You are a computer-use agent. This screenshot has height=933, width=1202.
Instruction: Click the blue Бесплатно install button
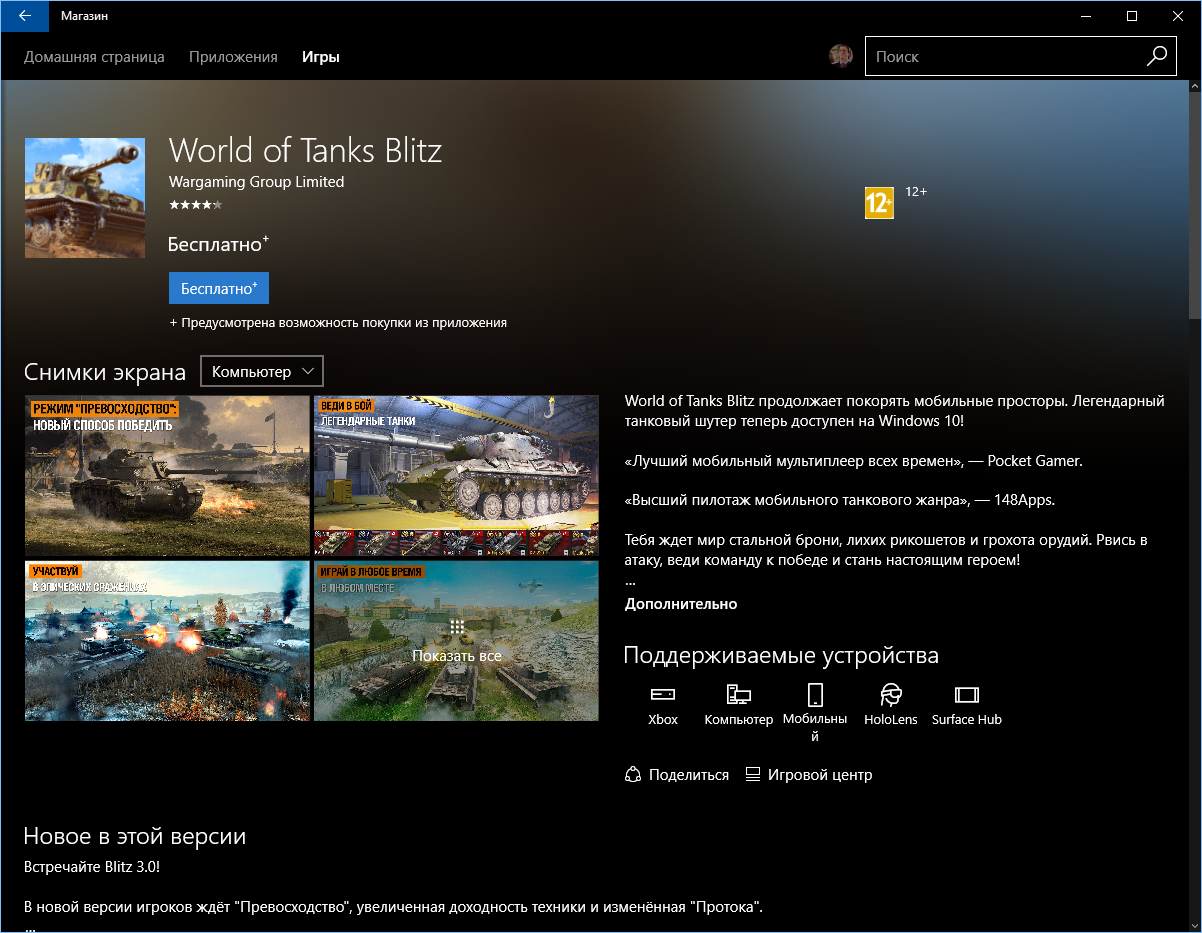(x=219, y=288)
